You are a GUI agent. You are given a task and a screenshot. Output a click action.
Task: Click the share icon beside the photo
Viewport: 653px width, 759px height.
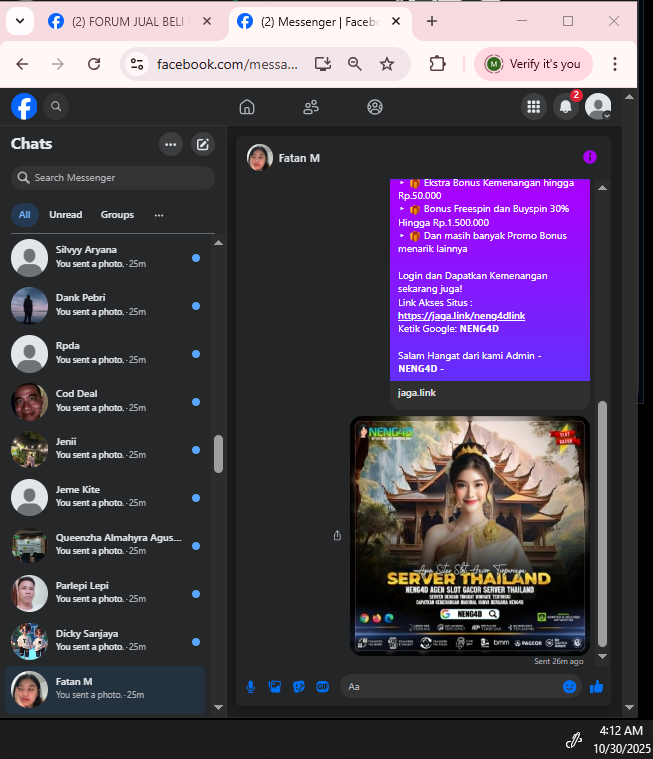(x=337, y=535)
